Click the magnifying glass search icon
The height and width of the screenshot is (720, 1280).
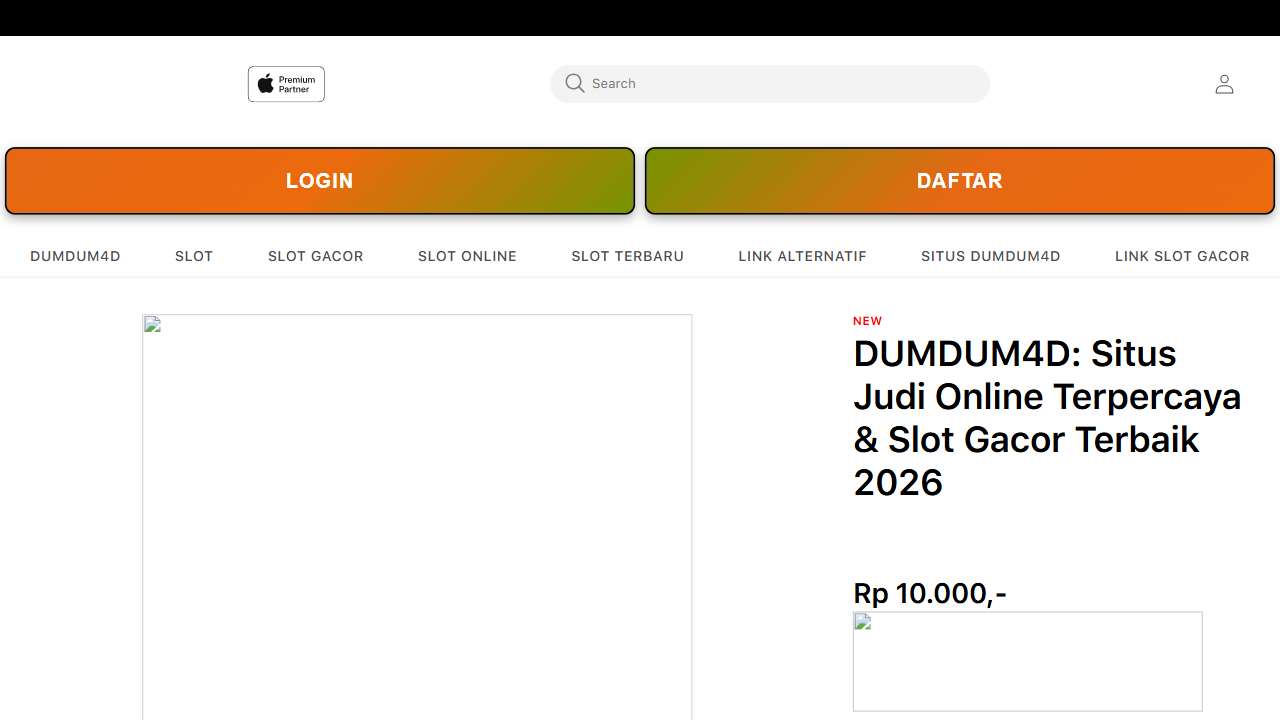pyautogui.click(x=574, y=84)
